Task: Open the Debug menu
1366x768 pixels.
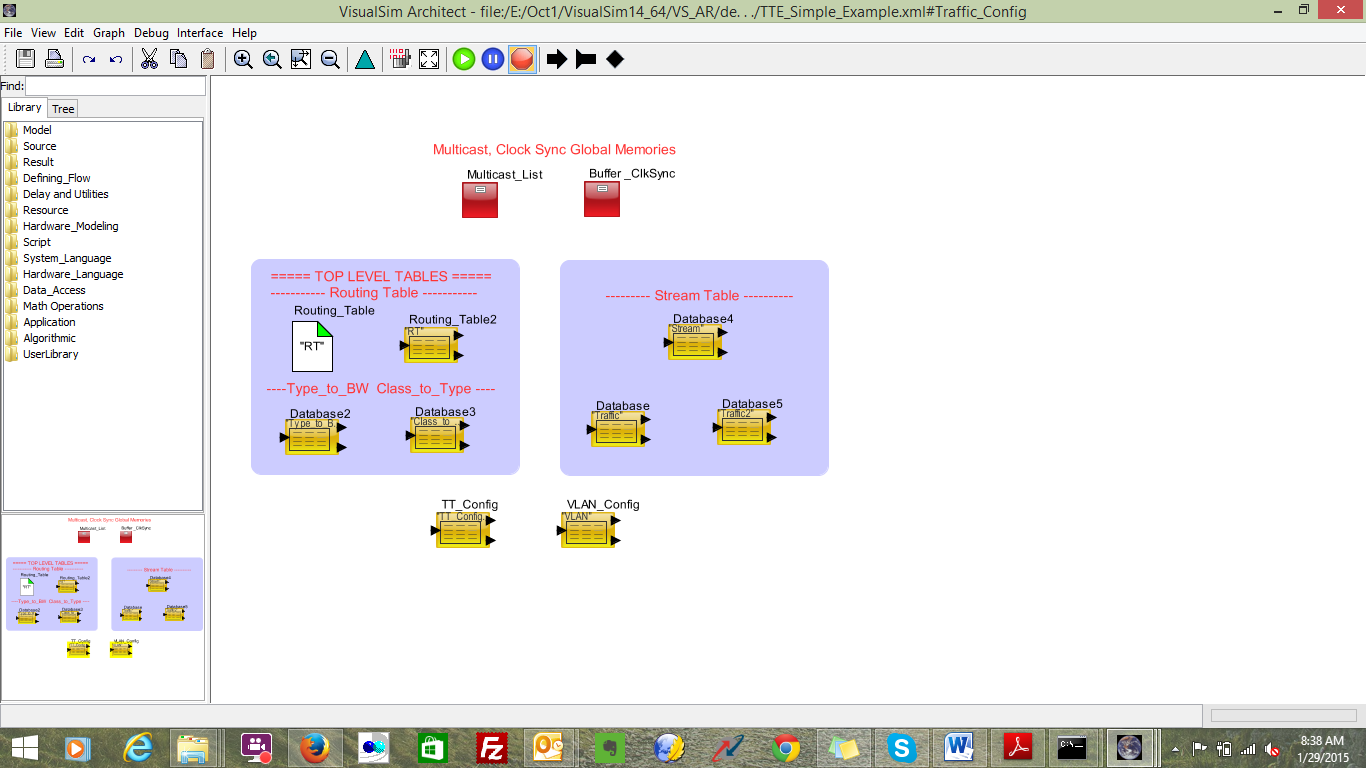Action: coord(151,33)
